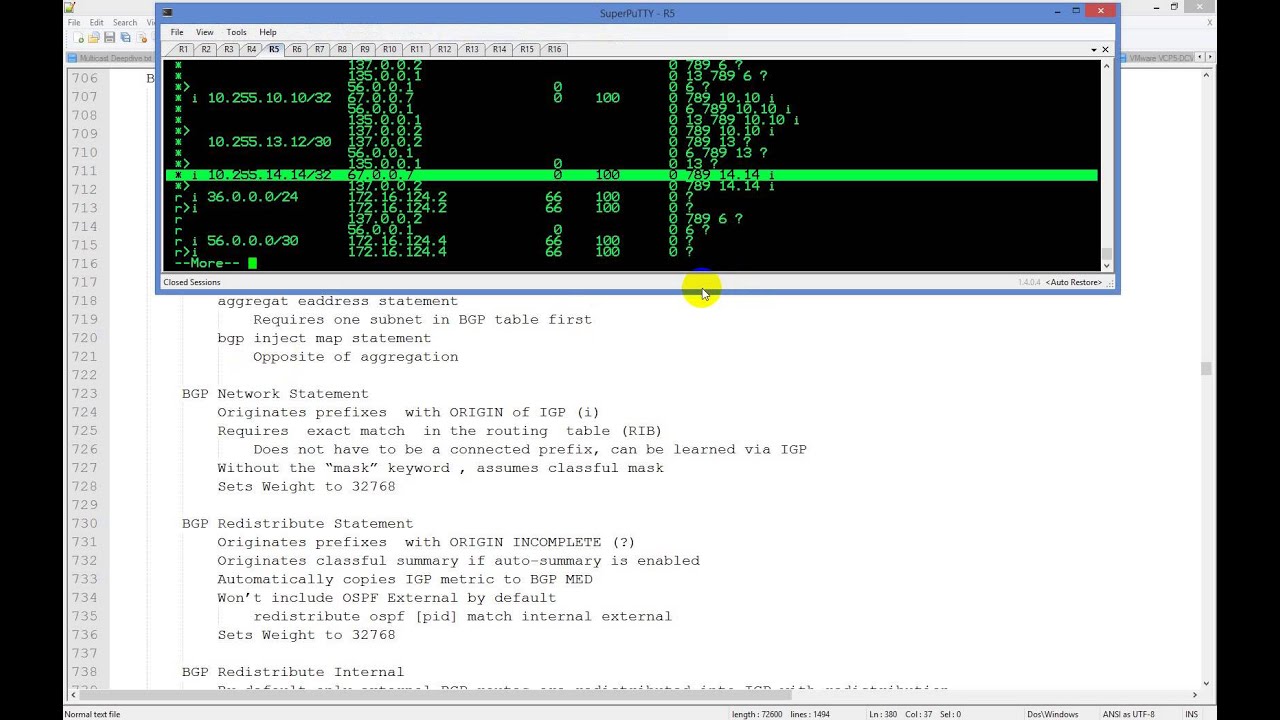Click the first 'Sets Weight to 32768' line

306,487
